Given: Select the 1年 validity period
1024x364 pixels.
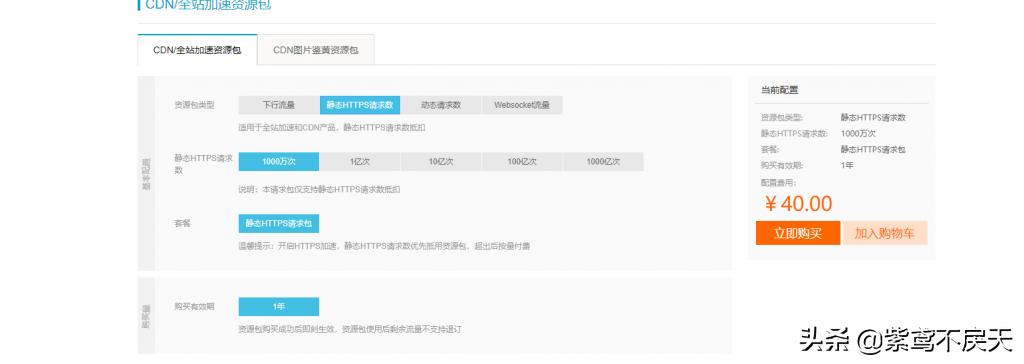Looking at the screenshot, I should (279, 306).
